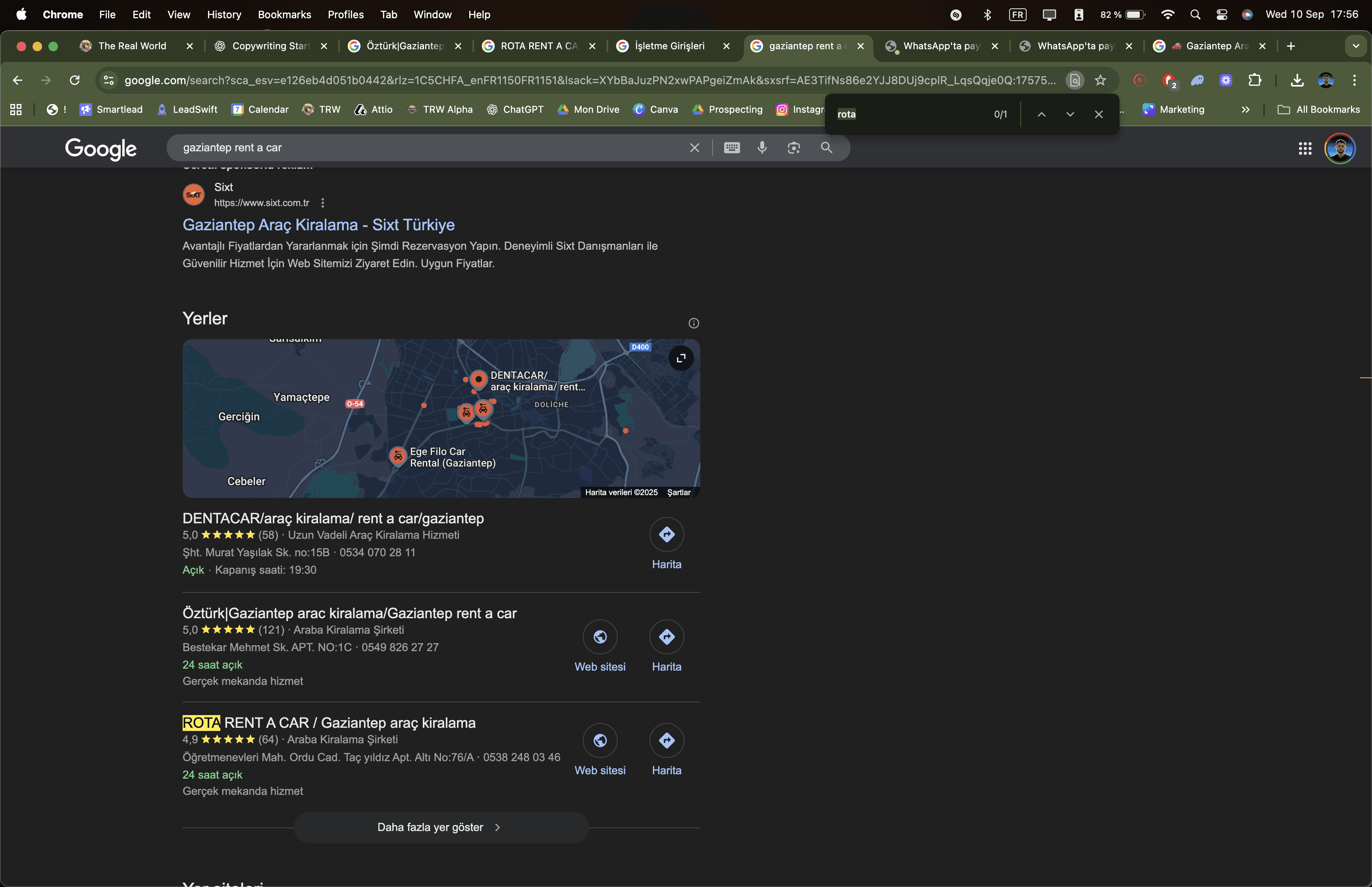Click the voice search microphone icon
Screen dimensions: 1372x887
point(762,147)
